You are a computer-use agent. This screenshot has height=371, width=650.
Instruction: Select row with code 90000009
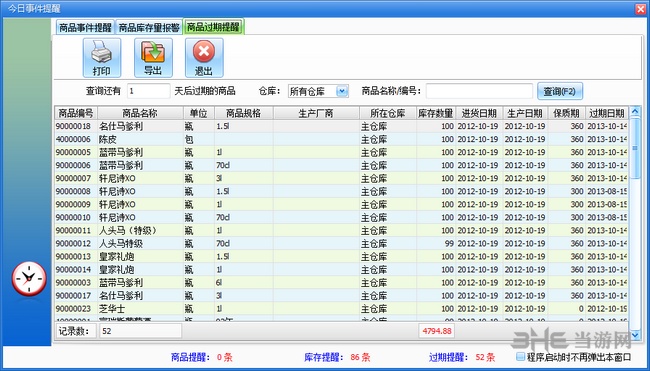(x=342, y=204)
